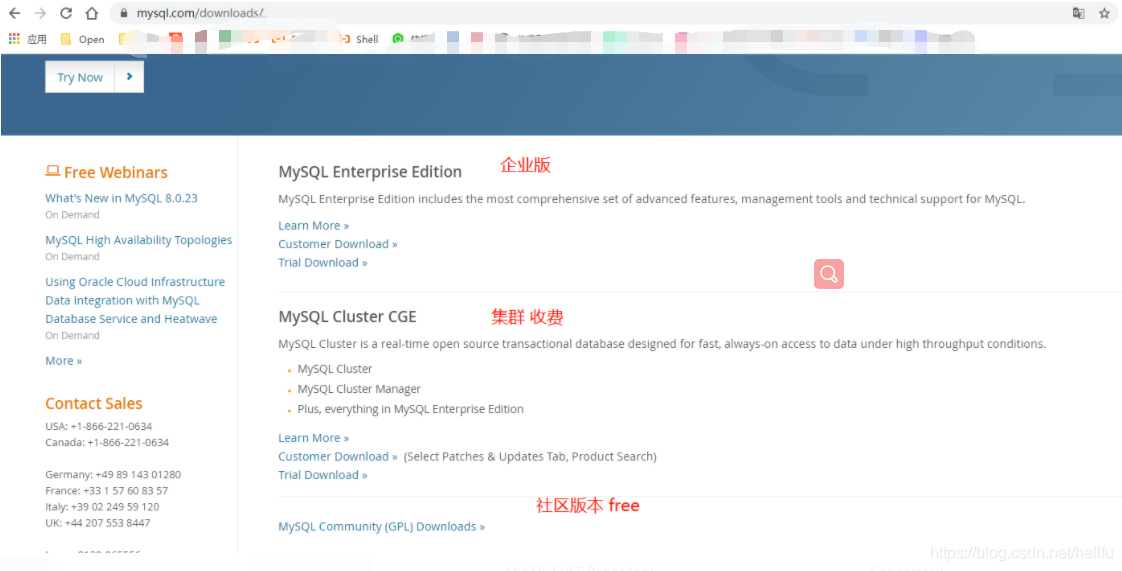Click Trial Download » under Enterprise Edition
Viewport: 1122px width, 571px height.
point(323,263)
